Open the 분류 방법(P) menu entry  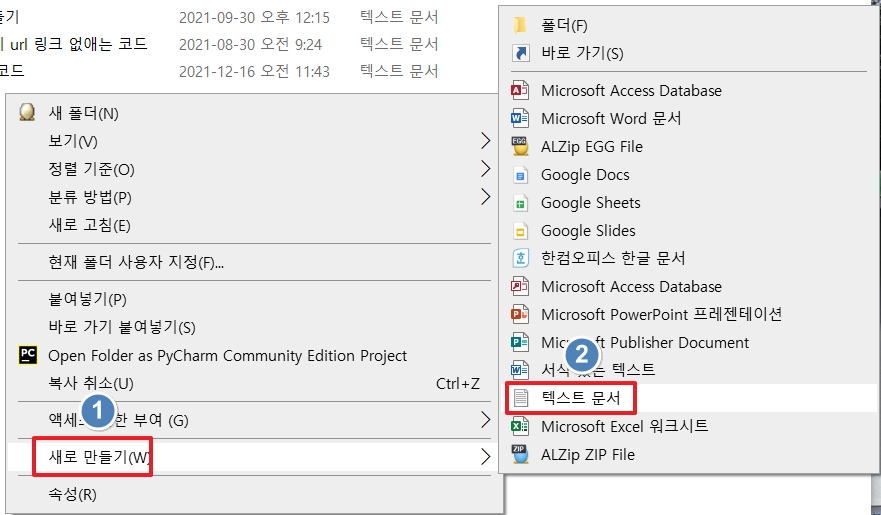click(x=90, y=197)
